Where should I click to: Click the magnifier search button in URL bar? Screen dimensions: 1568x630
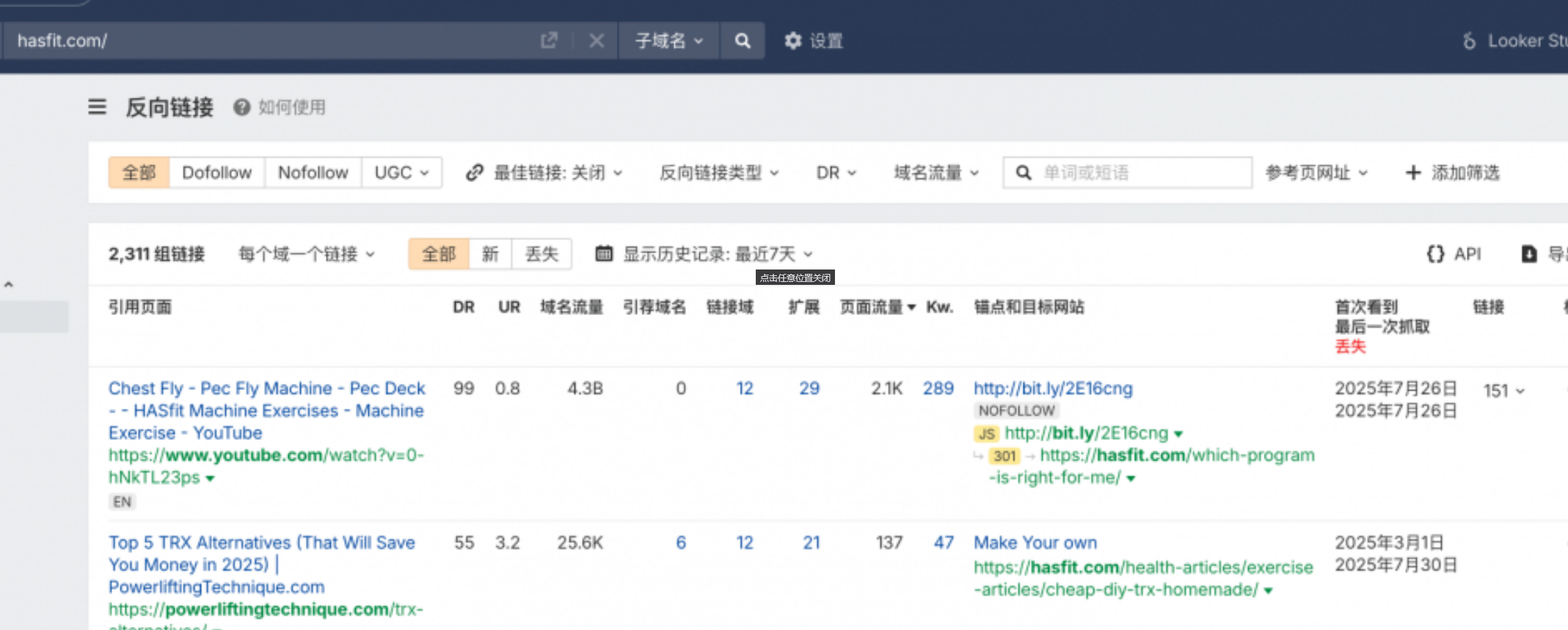(743, 40)
